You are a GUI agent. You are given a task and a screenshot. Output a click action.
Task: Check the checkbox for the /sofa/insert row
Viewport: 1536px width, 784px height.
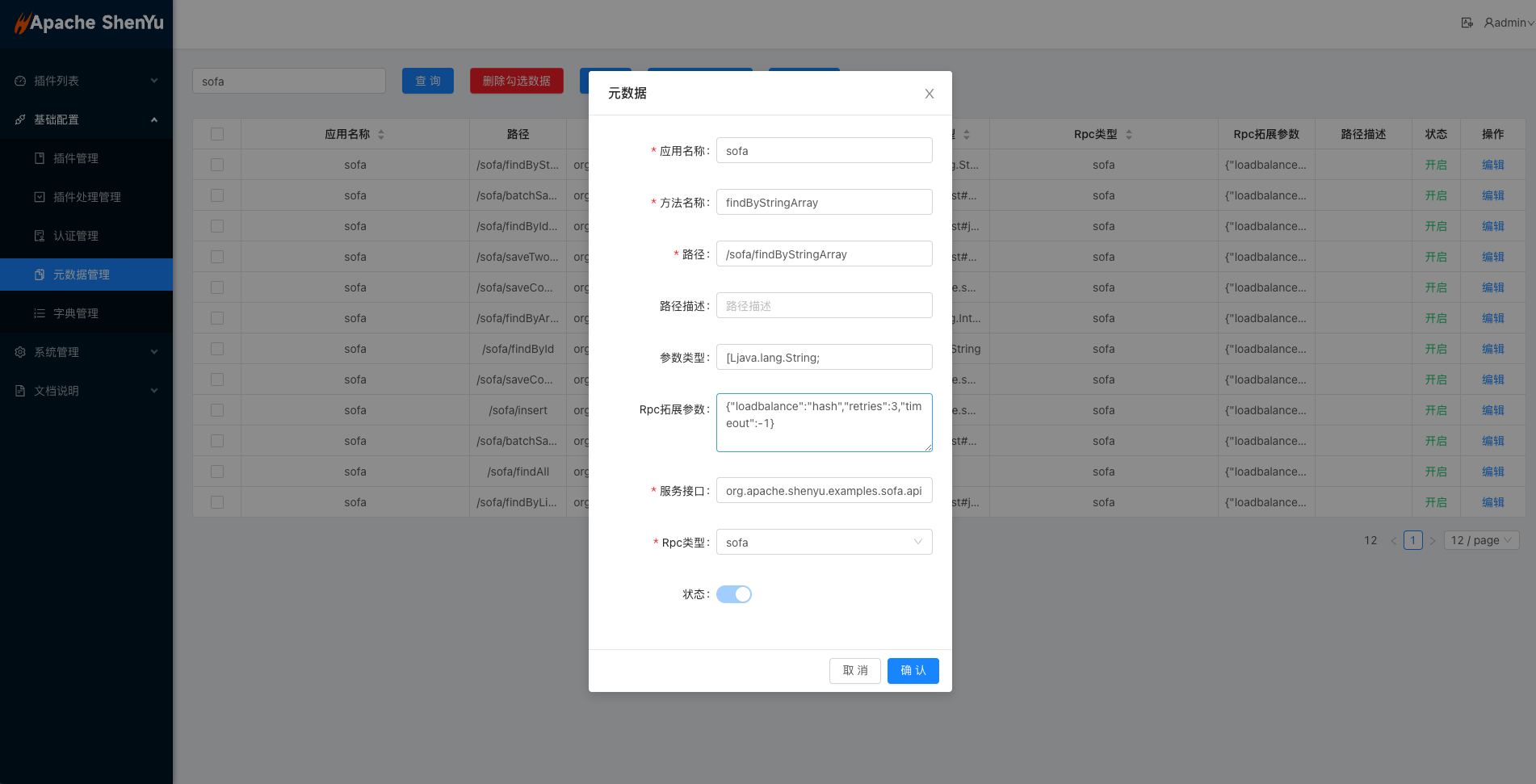pos(217,410)
